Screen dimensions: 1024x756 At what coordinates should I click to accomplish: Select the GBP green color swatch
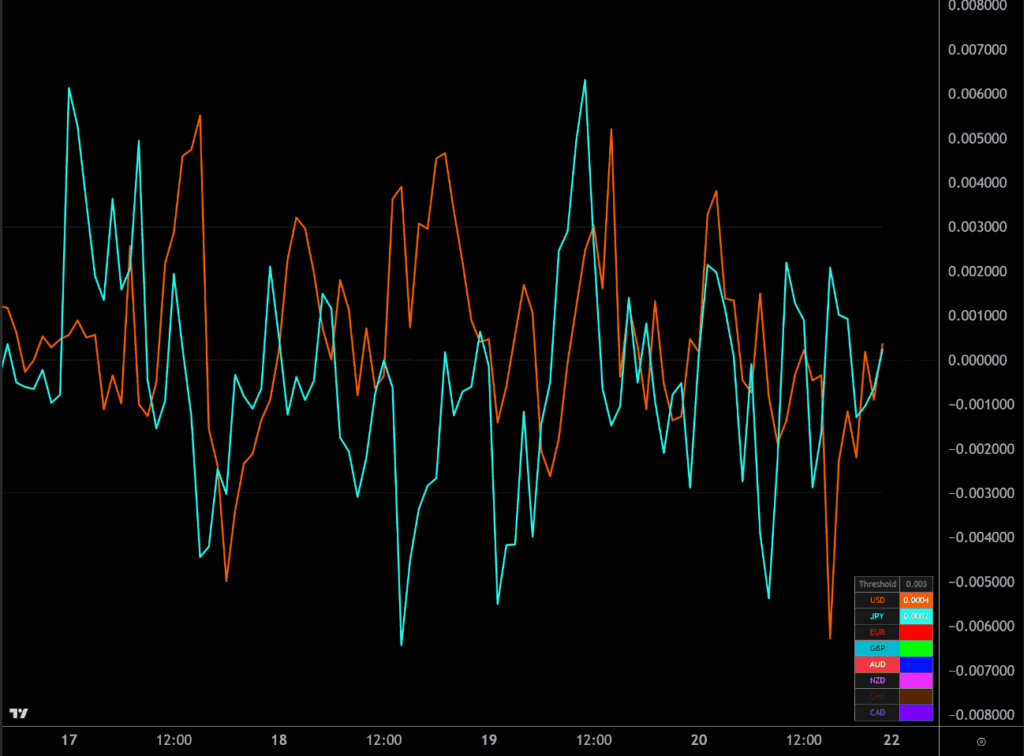tap(916, 648)
